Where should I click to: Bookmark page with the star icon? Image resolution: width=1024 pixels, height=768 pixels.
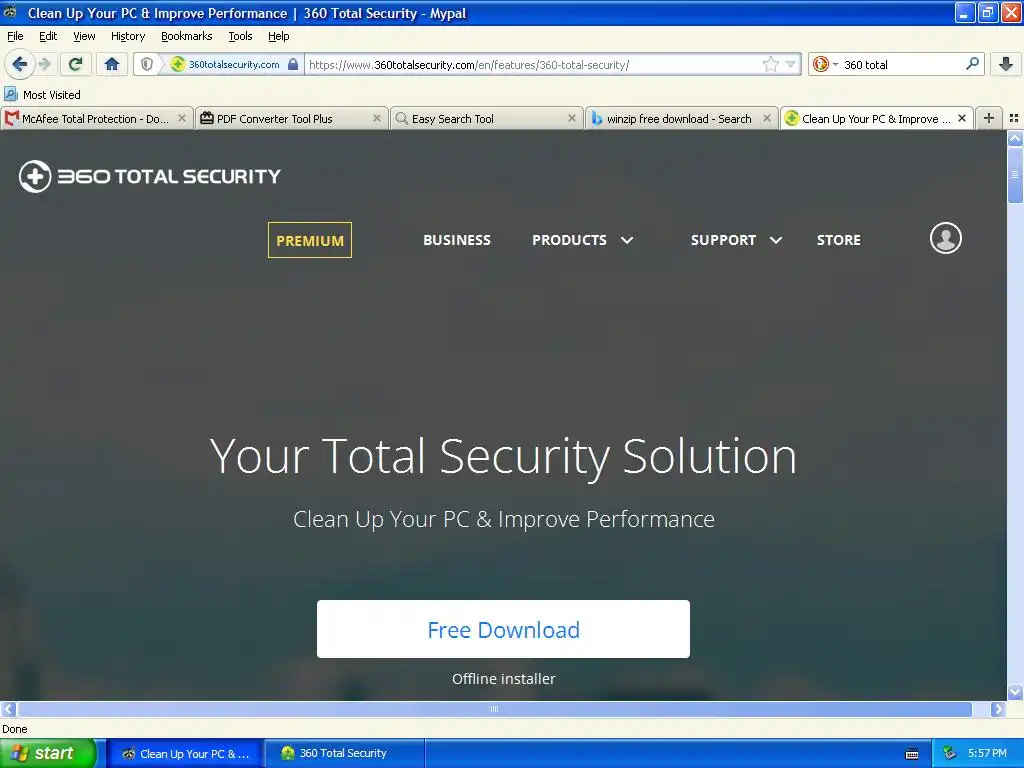tap(771, 64)
